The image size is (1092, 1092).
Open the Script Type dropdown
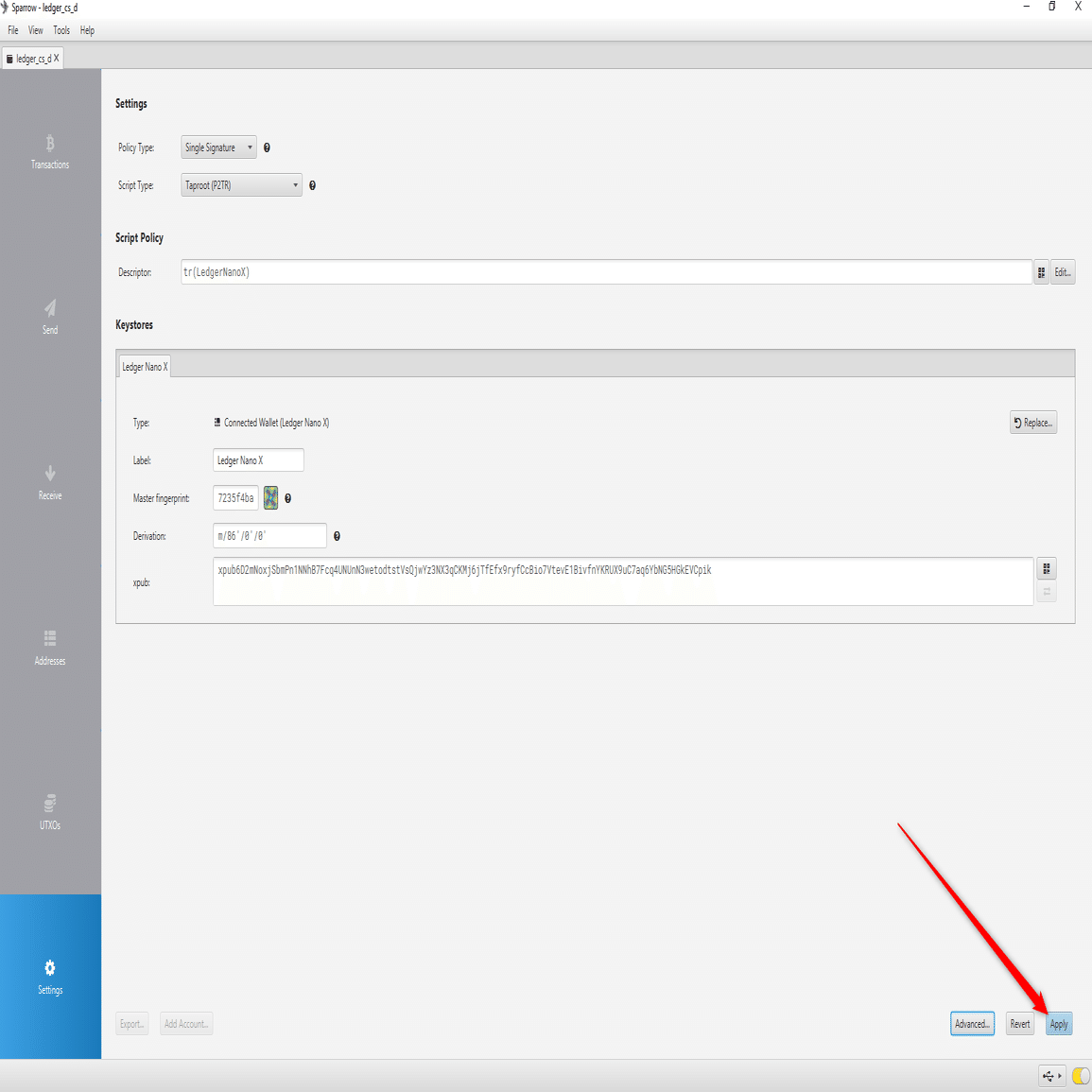(242, 185)
